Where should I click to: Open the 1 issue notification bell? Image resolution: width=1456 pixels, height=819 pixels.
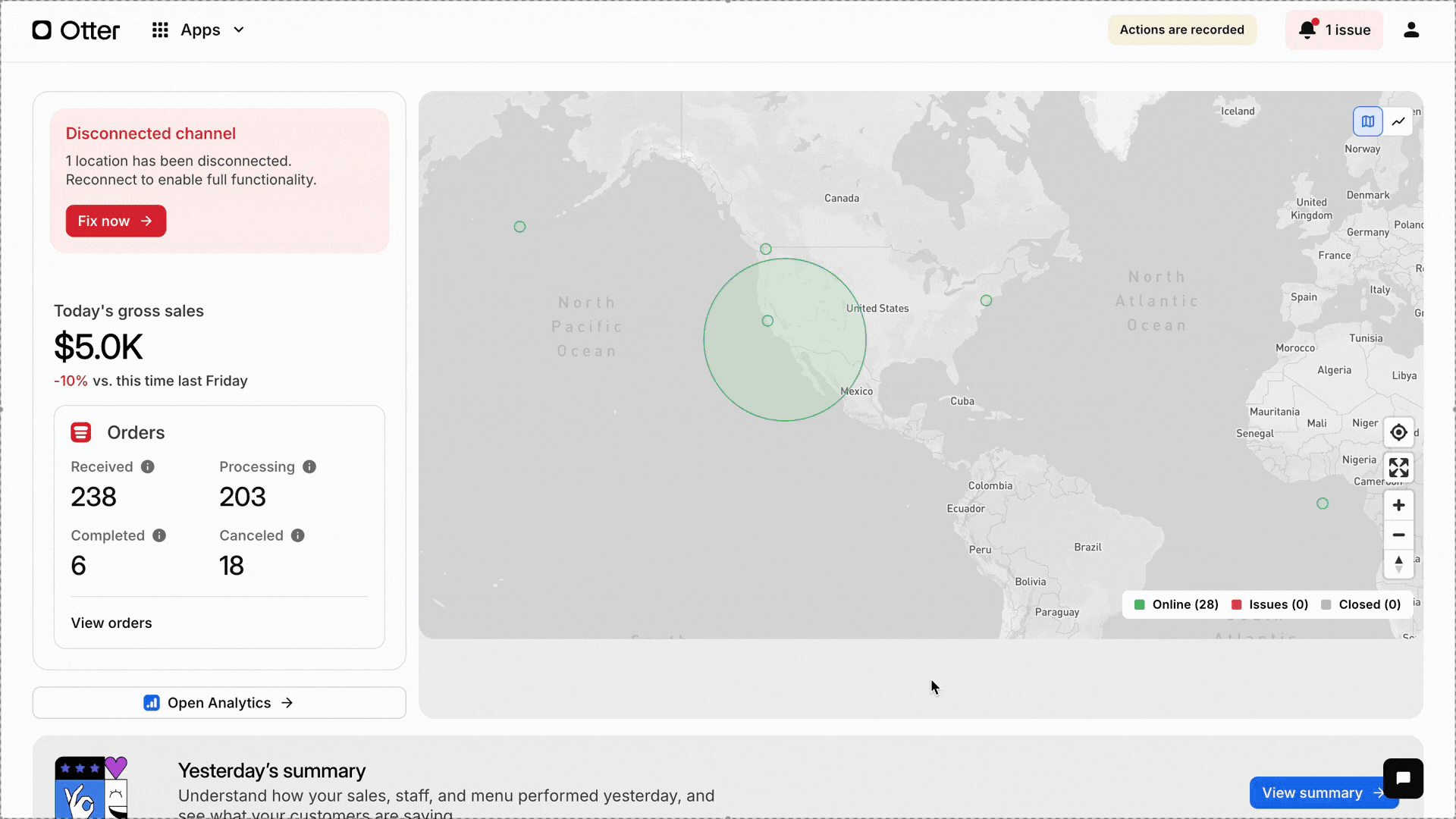[1334, 30]
